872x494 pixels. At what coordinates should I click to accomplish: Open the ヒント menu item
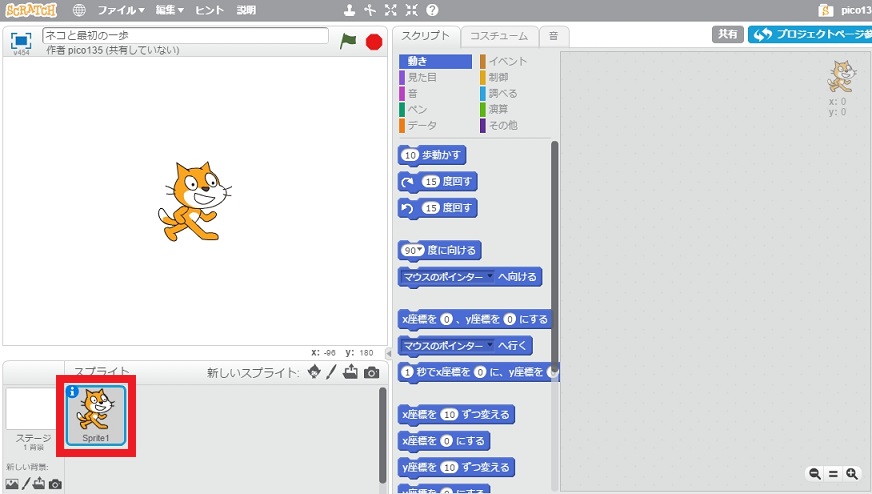click(209, 10)
